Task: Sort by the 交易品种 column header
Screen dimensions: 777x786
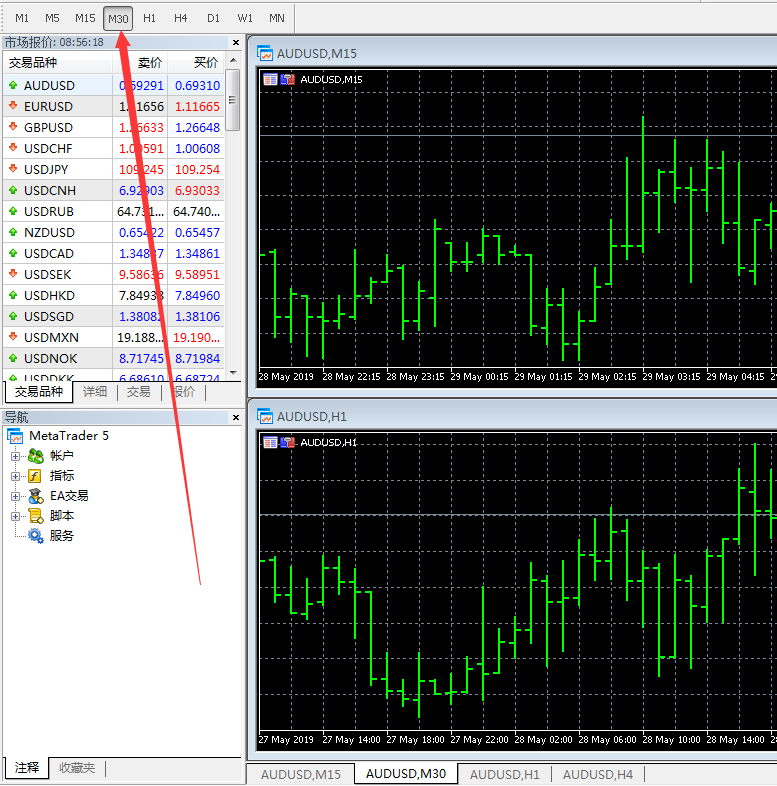Action: pos(58,63)
